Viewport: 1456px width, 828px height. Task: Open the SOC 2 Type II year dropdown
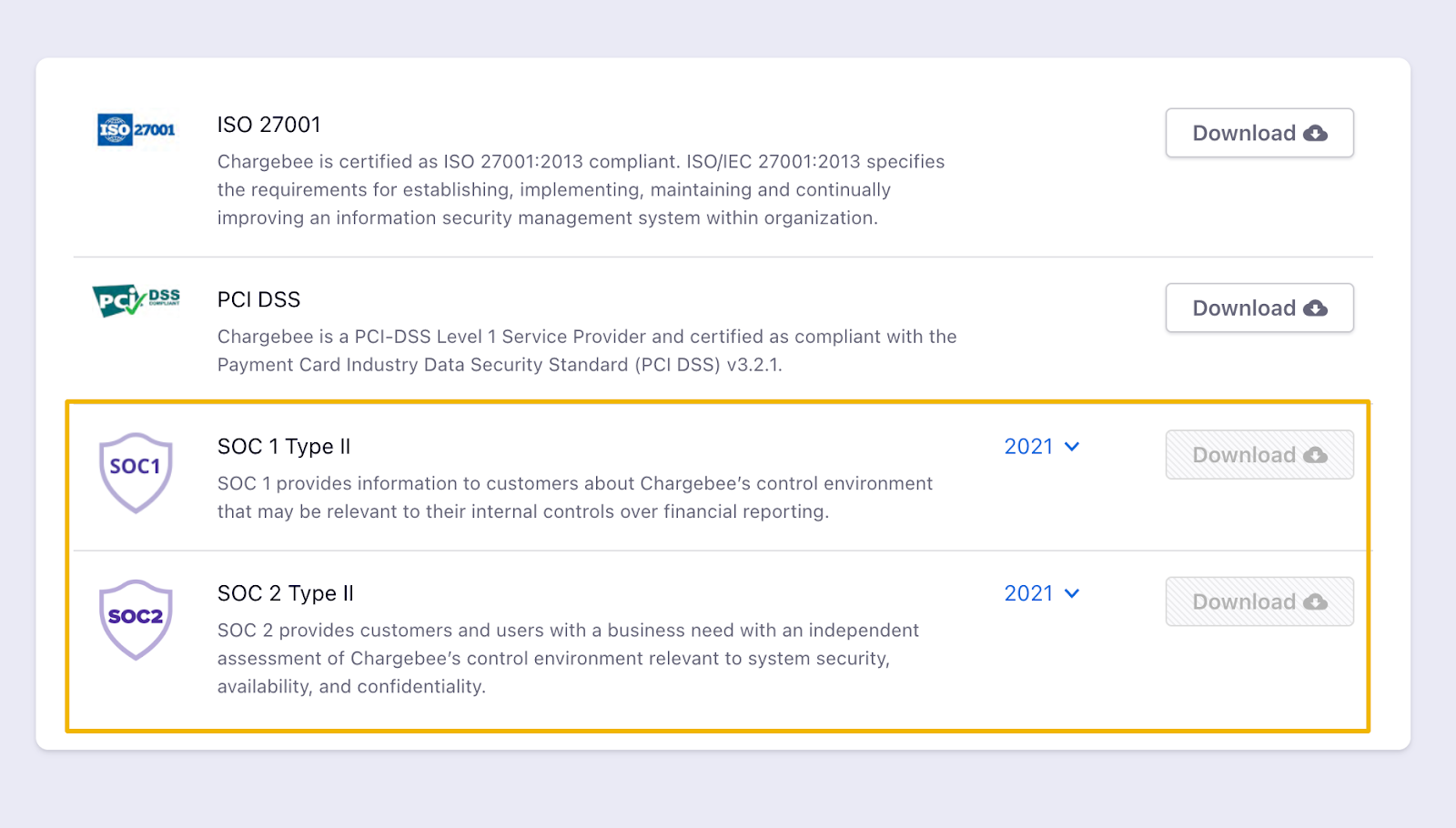[1041, 593]
